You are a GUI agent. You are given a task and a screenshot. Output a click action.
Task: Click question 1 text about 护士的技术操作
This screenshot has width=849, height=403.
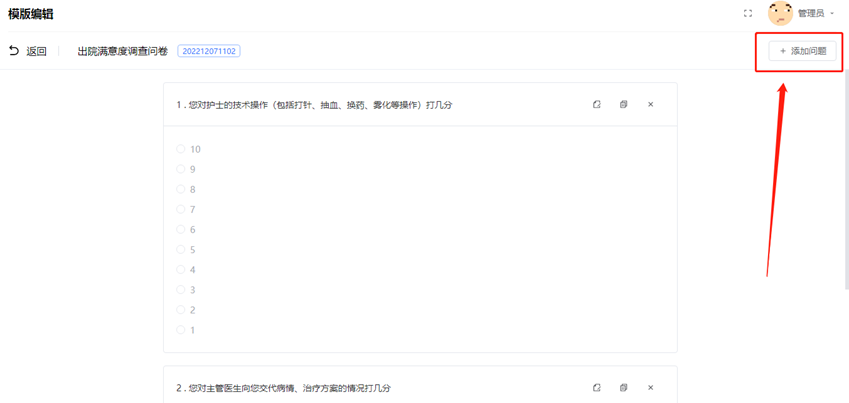tap(314, 105)
